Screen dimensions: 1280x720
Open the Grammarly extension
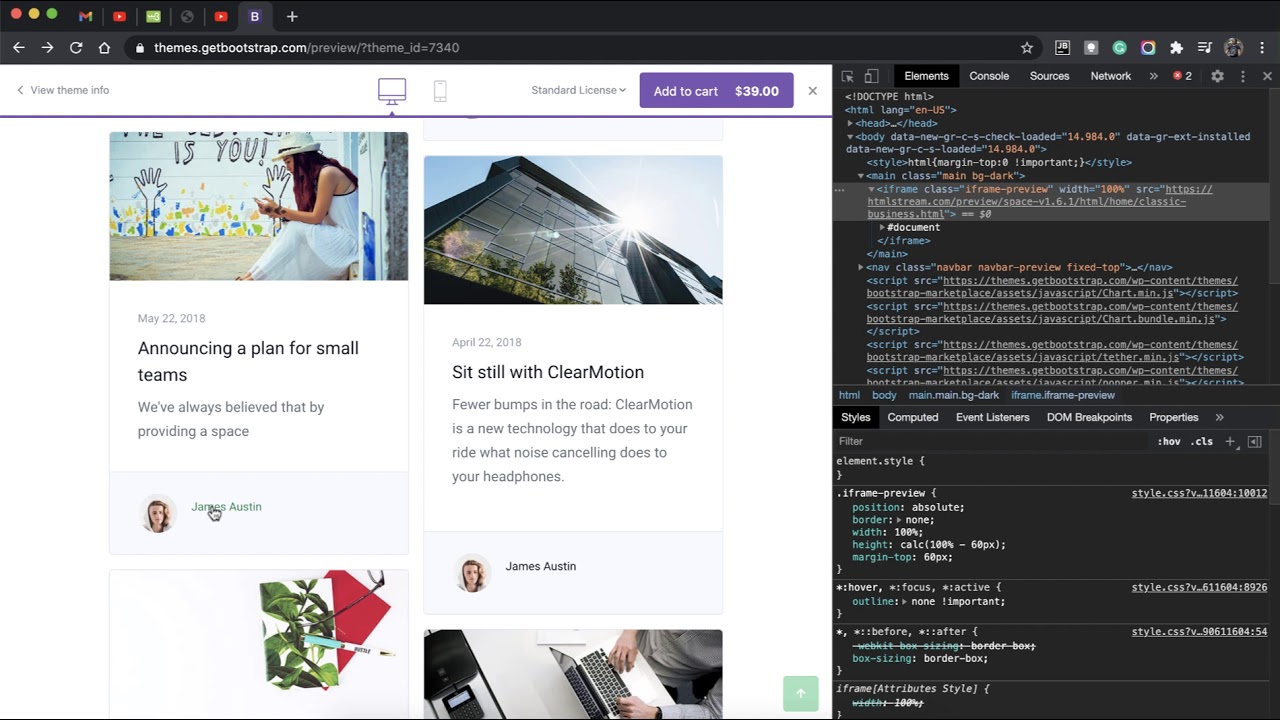coord(1119,47)
